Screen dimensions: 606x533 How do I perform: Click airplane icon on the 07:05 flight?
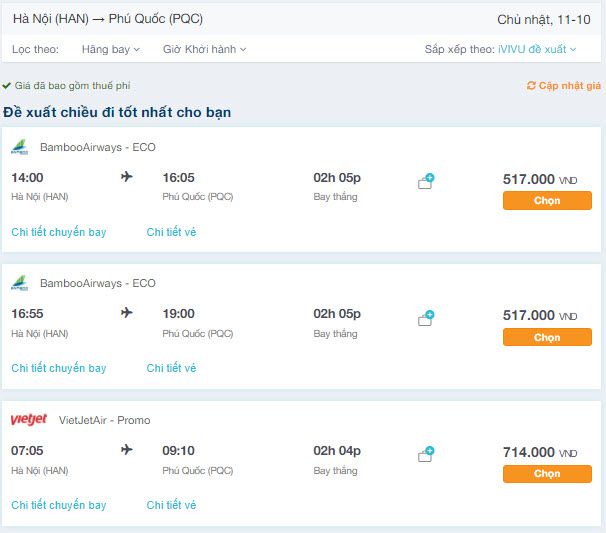pos(127,450)
